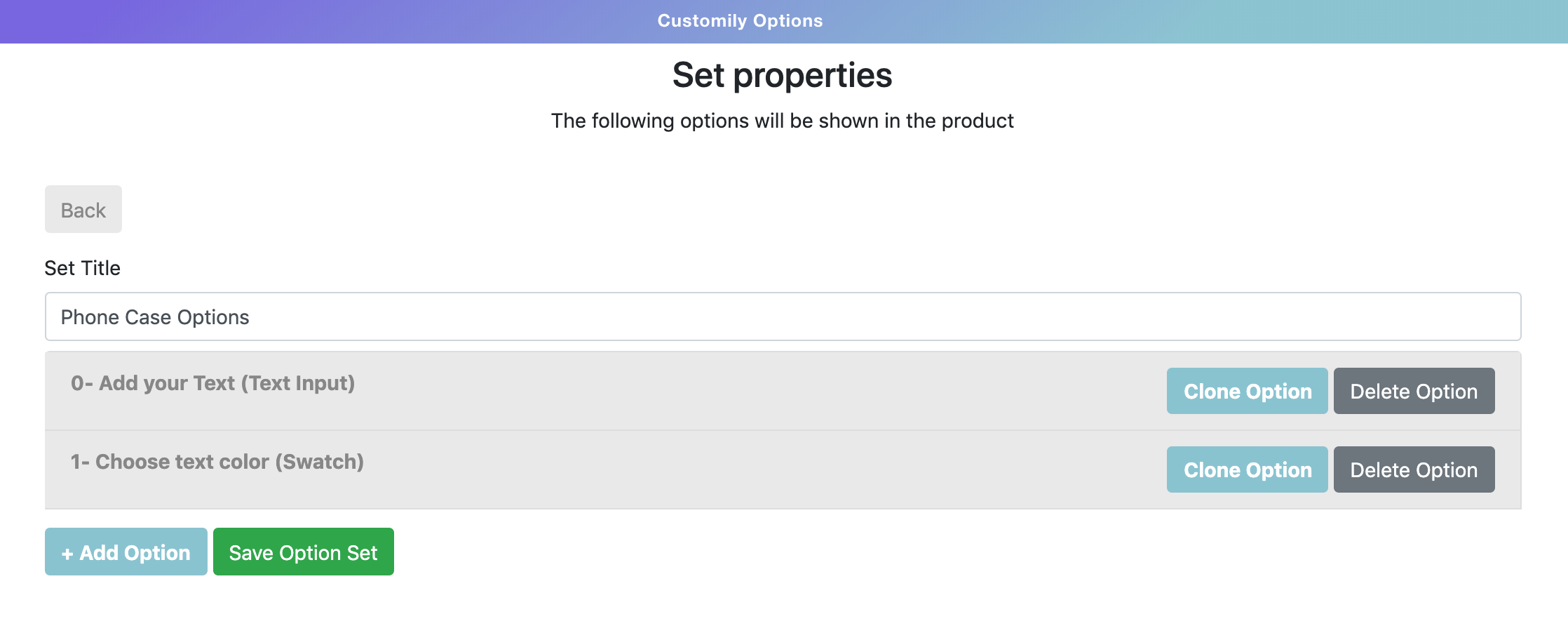1568x640 pixels.
Task: Click the "Set properties" page heading
Action: coord(782,75)
